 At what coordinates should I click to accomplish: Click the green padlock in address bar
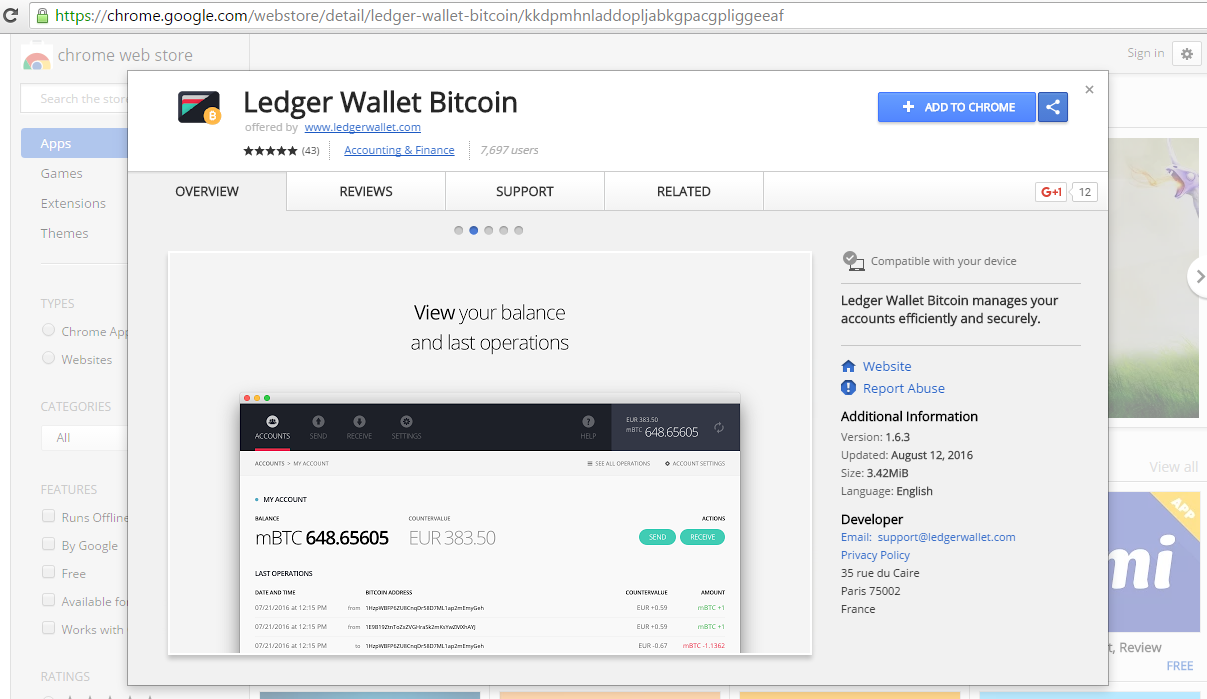click(x=43, y=16)
